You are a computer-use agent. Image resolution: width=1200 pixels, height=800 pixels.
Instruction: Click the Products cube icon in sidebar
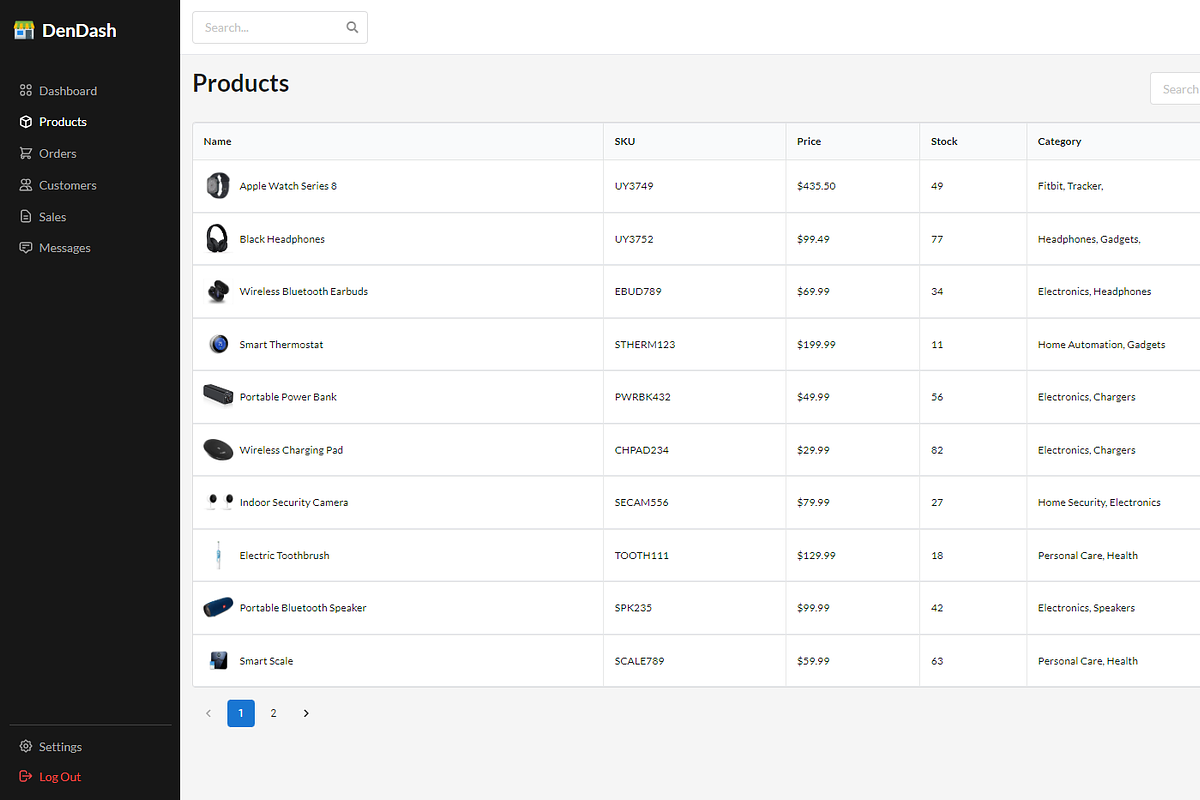[x=26, y=122]
